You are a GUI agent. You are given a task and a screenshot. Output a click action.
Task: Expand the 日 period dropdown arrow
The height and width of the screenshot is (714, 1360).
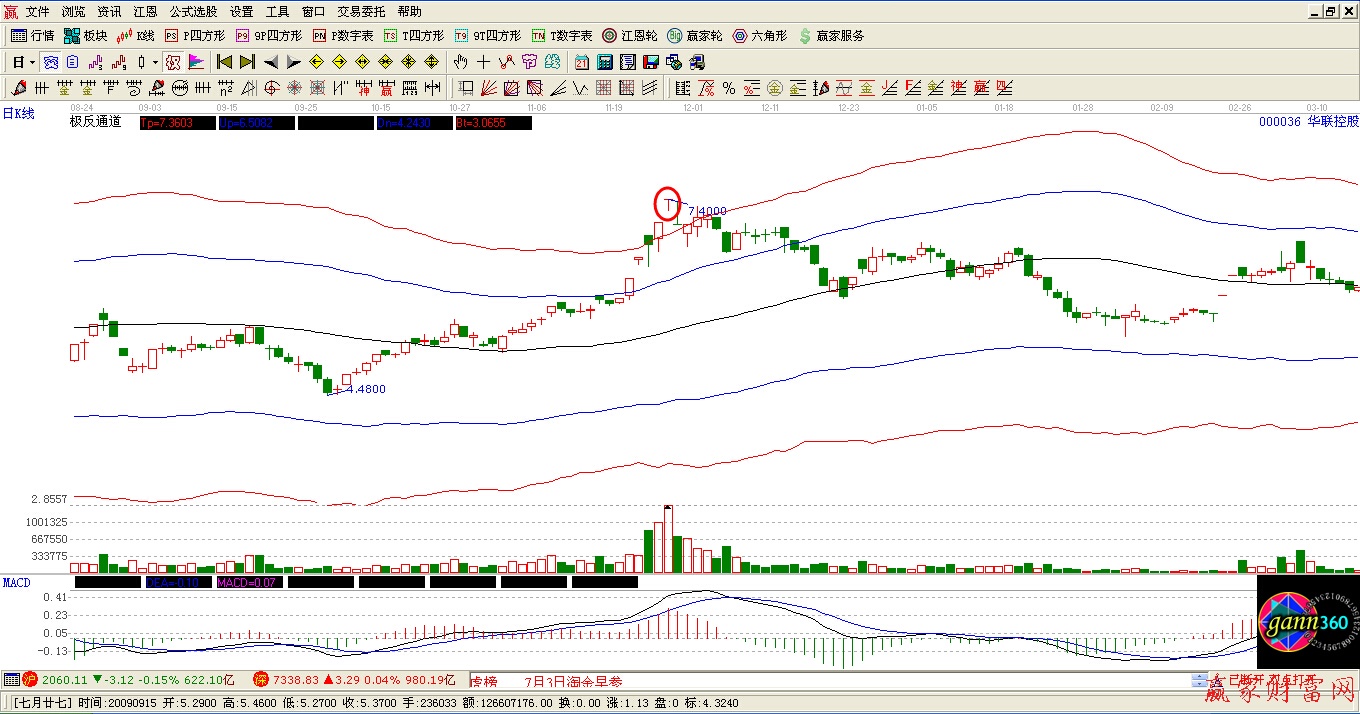coord(33,62)
